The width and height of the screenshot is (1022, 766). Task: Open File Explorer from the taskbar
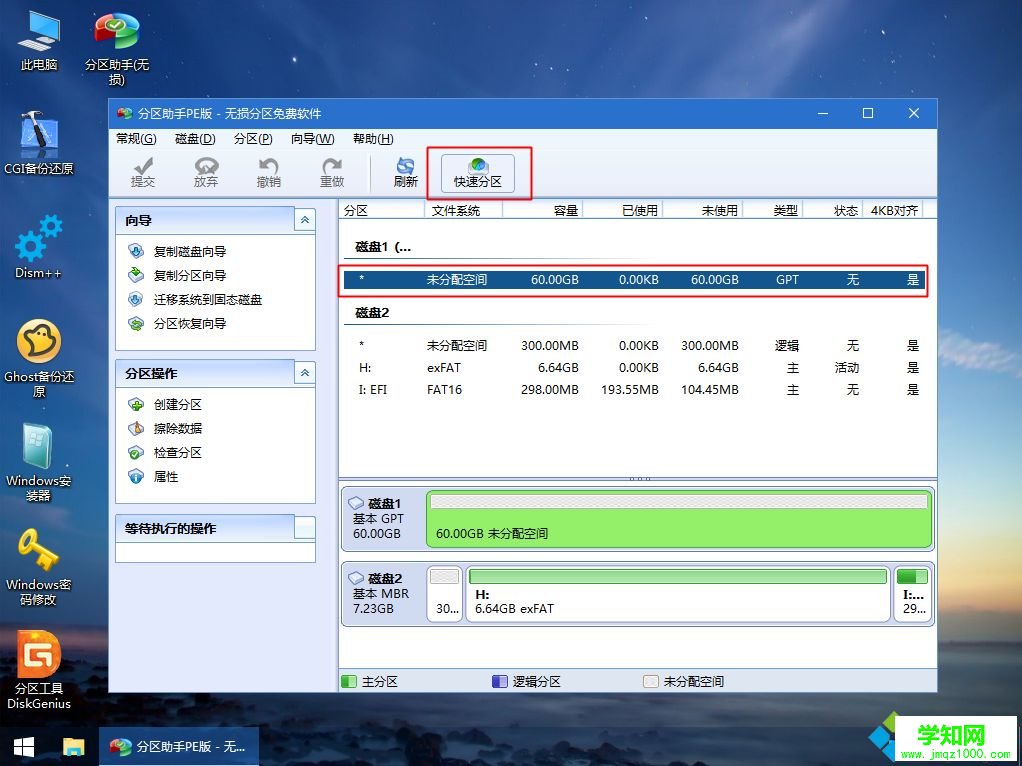point(73,747)
